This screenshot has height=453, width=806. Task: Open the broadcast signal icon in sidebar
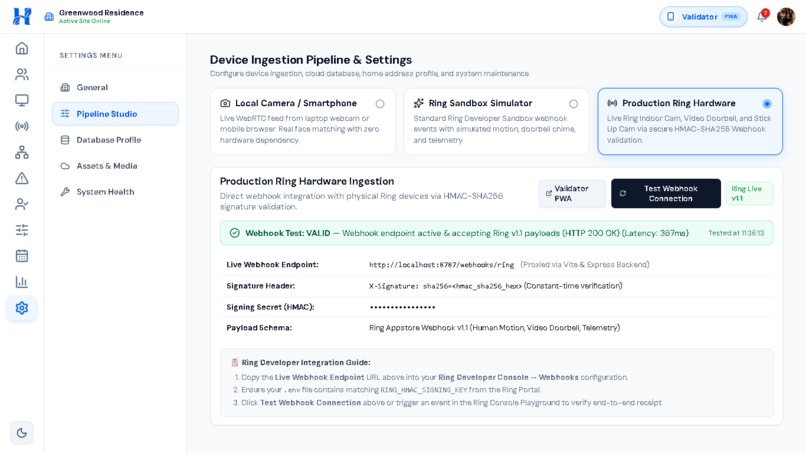[x=22, y=126]
